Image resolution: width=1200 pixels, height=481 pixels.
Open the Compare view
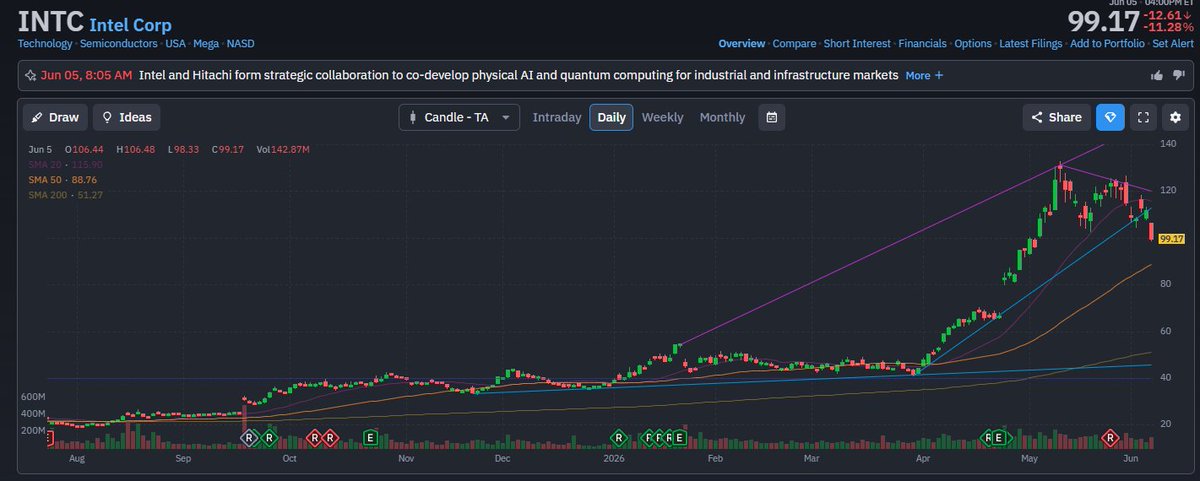[794, 44]
